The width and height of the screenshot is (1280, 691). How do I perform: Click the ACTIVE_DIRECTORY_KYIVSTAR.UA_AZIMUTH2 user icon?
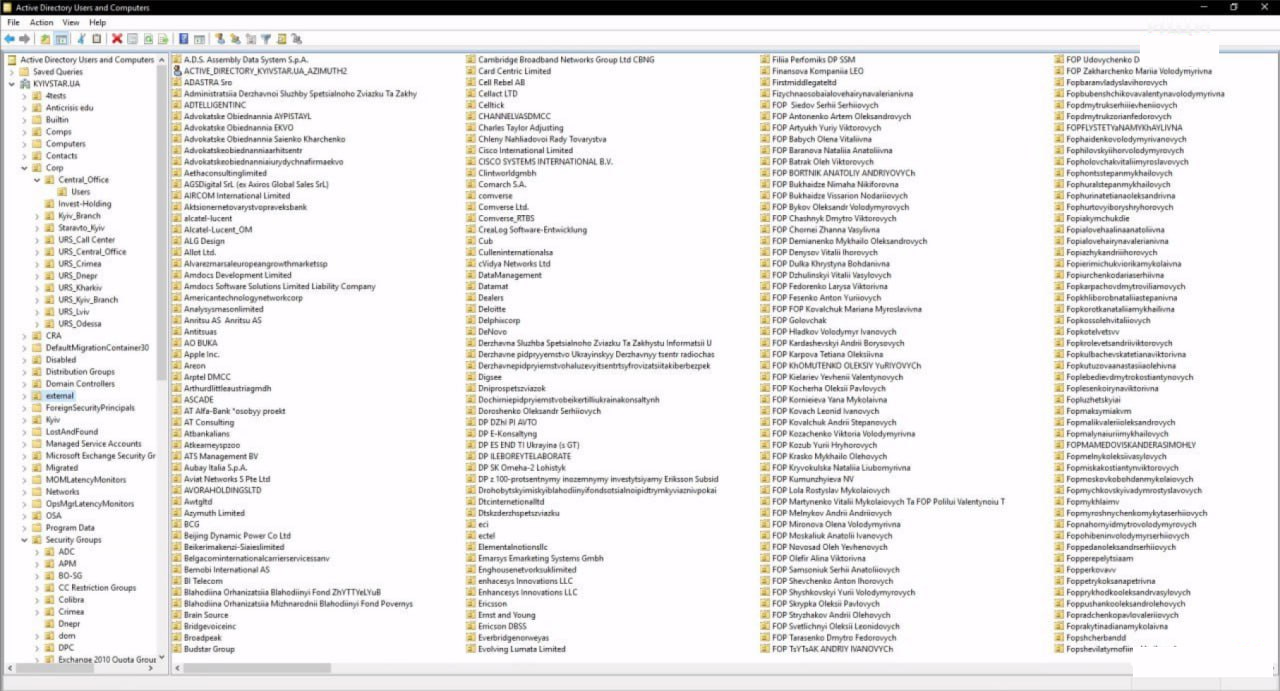point(177,71)
